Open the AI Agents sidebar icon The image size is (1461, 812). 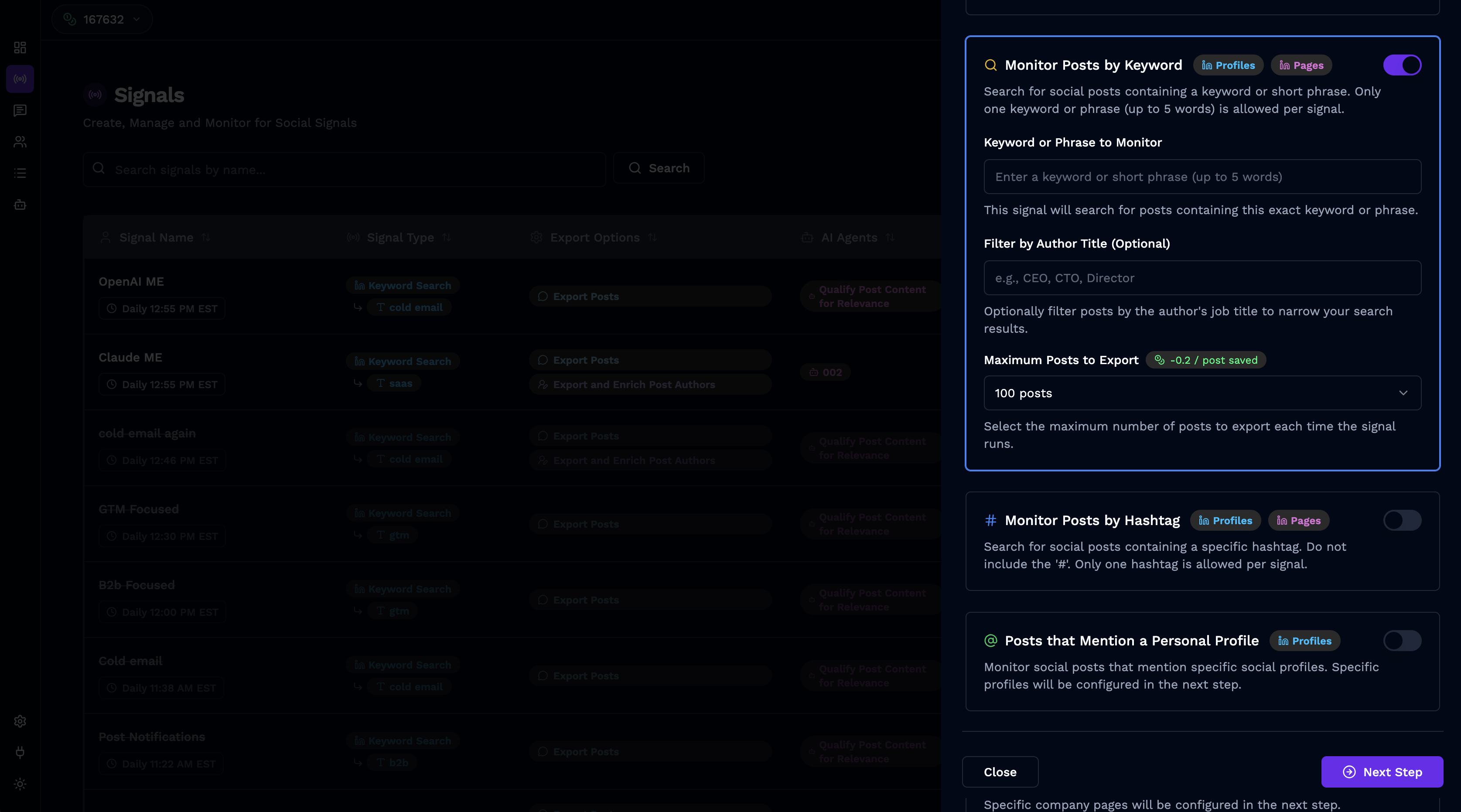(20, 205)
